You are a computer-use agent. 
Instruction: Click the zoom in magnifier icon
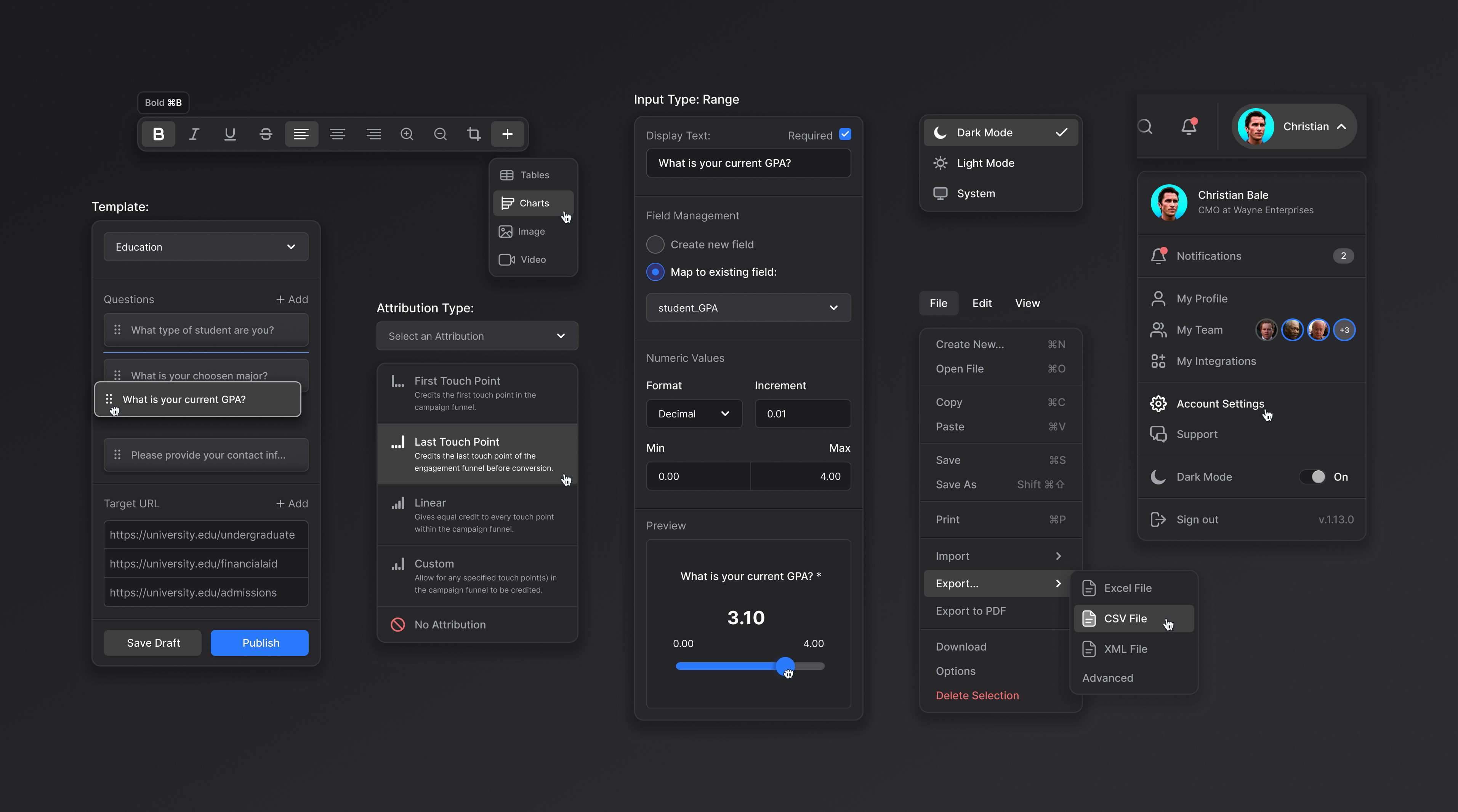tap(407, 134)
